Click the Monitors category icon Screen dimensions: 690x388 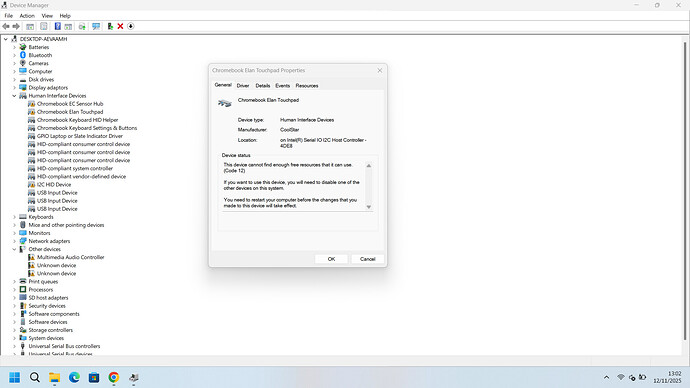click(x=23, y=233)
